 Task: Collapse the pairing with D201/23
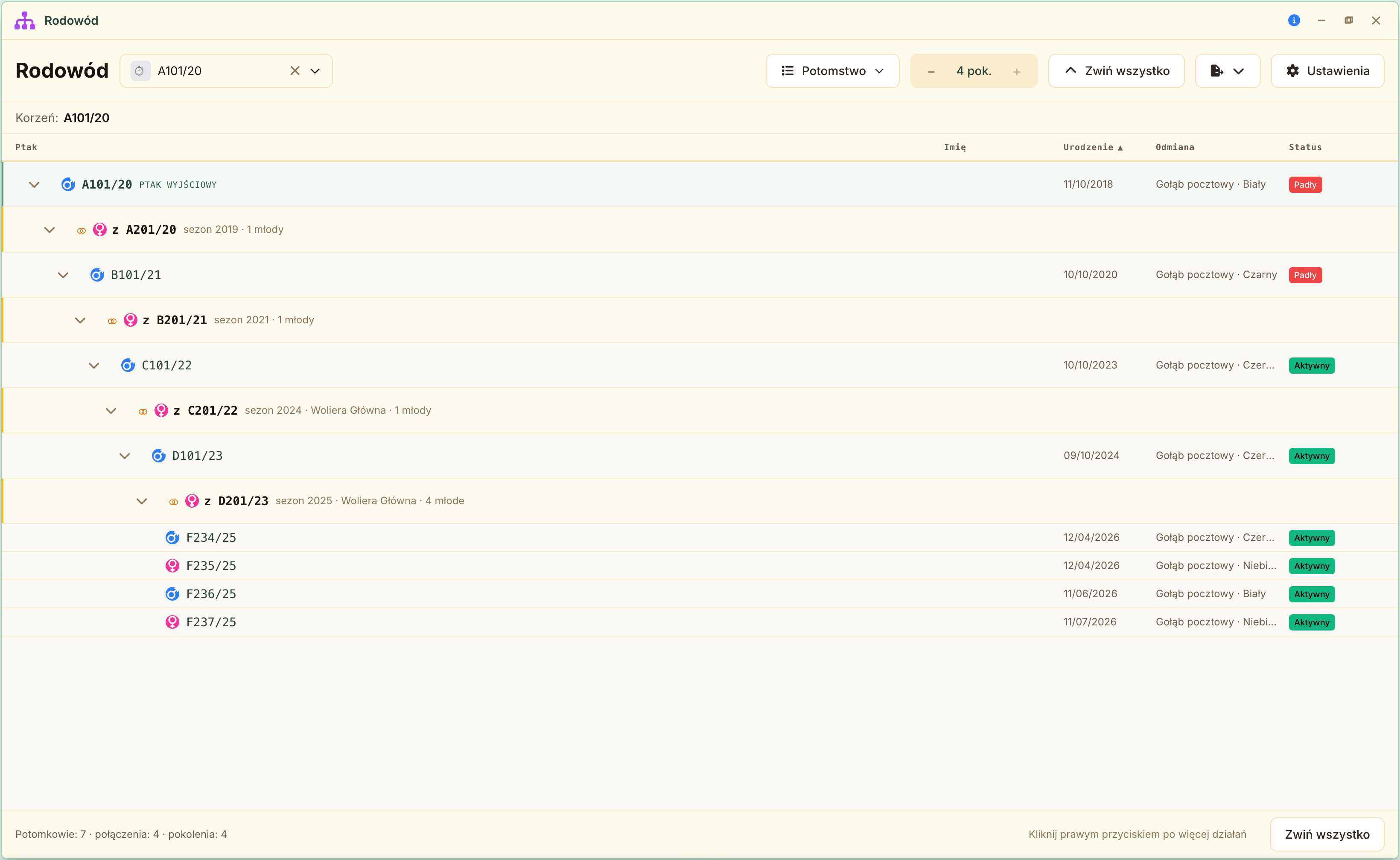tap(142, 501)
